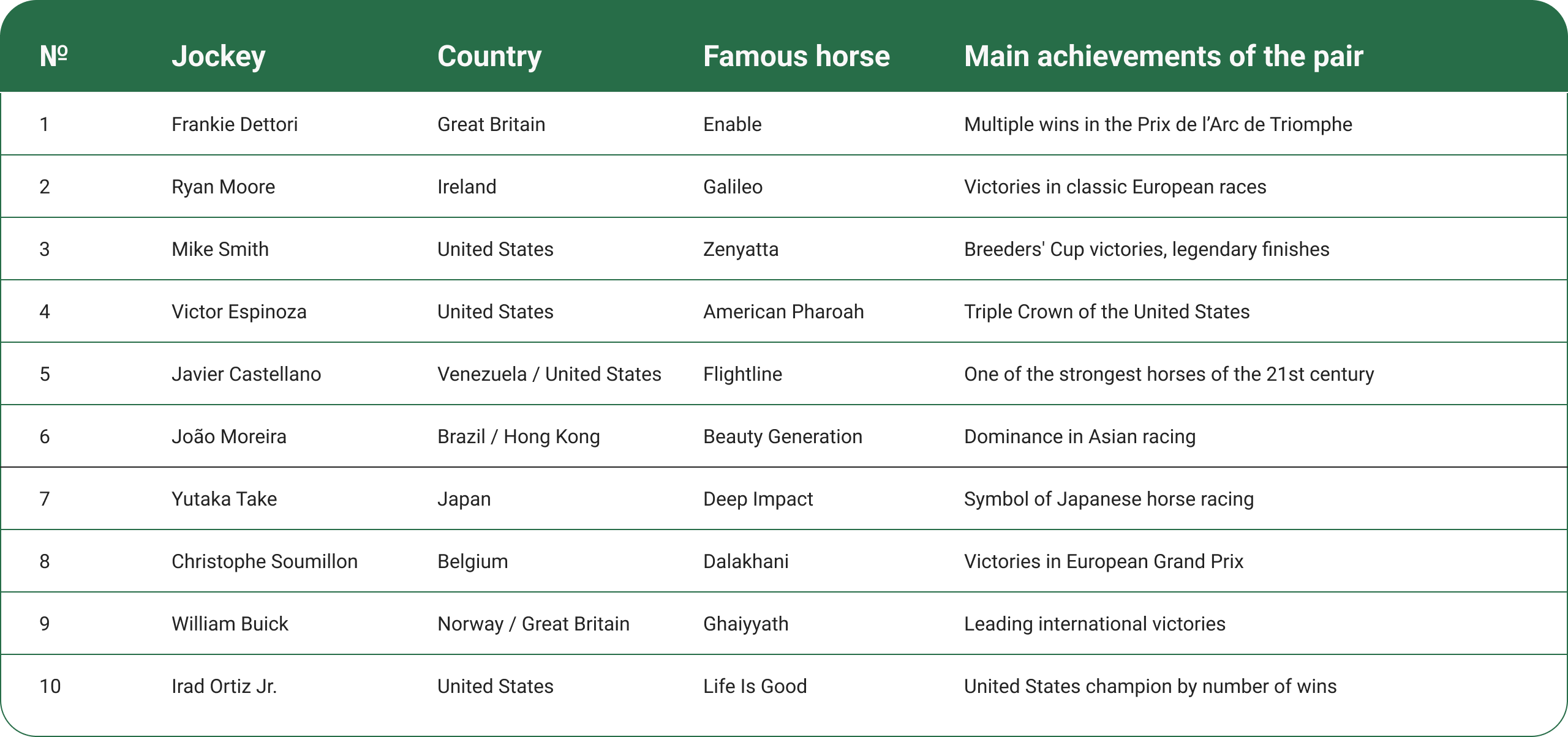
Task: Click the Dominance in Asian racing text
Action: click(1079, 437)
